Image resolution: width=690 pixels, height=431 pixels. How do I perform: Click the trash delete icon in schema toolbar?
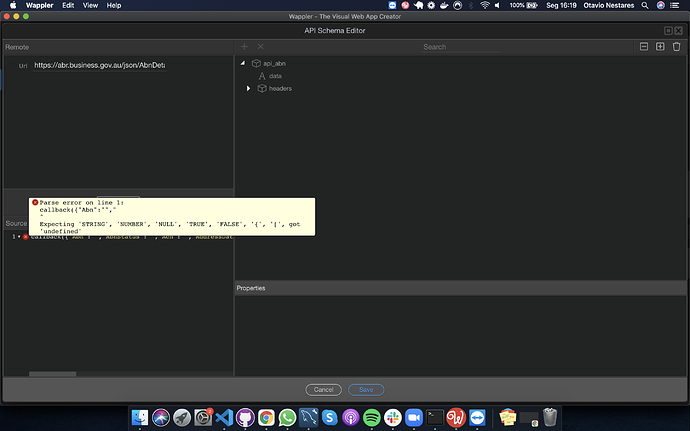[676, 47]
